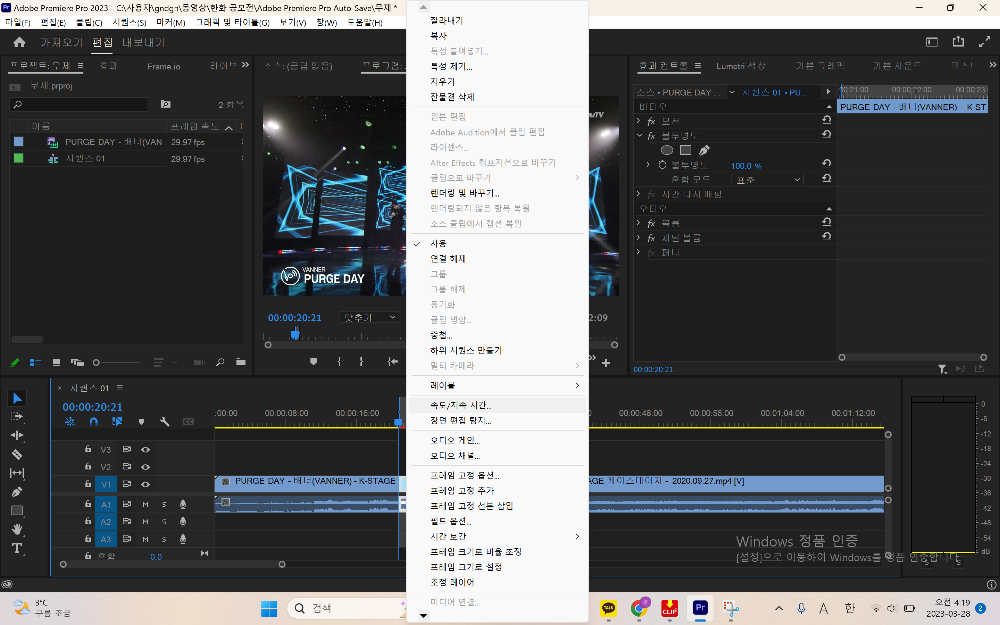The image size is (1000, 625).
Task: Toggle opacity stopwatch animation
Action: point(663,165)
